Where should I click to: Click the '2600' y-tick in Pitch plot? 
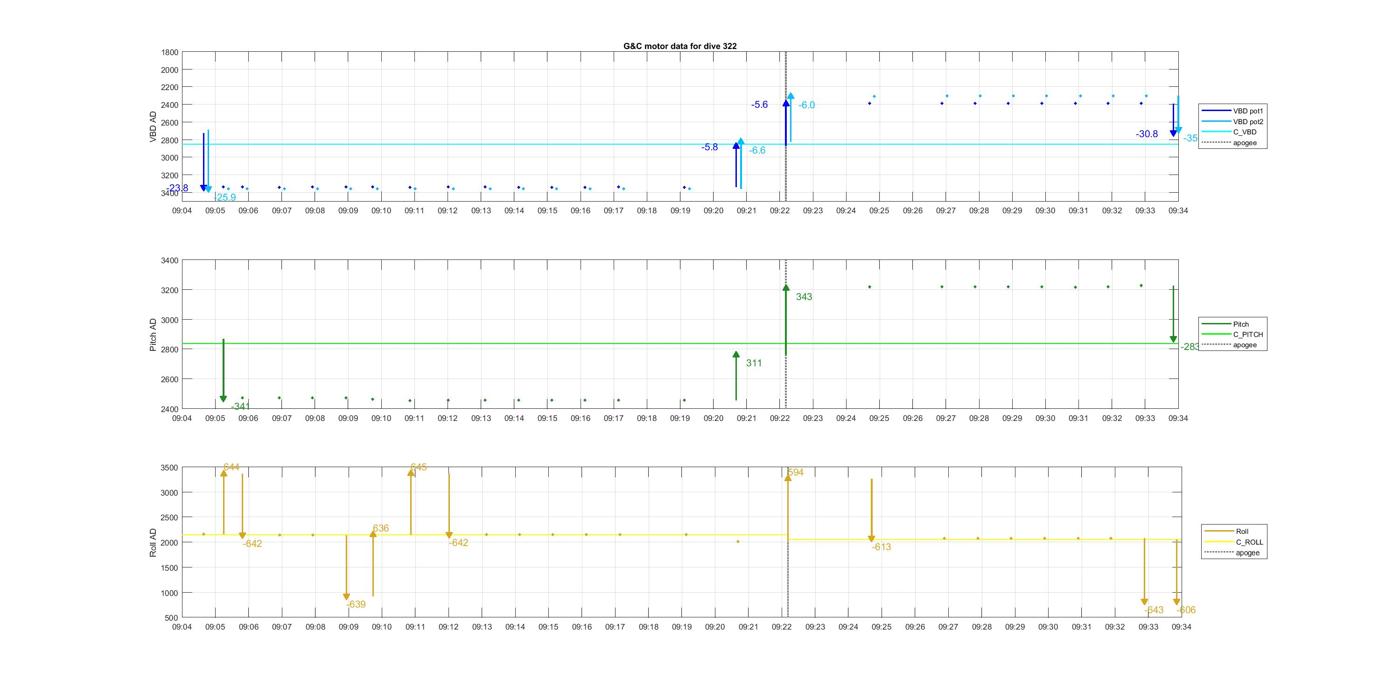170,379
